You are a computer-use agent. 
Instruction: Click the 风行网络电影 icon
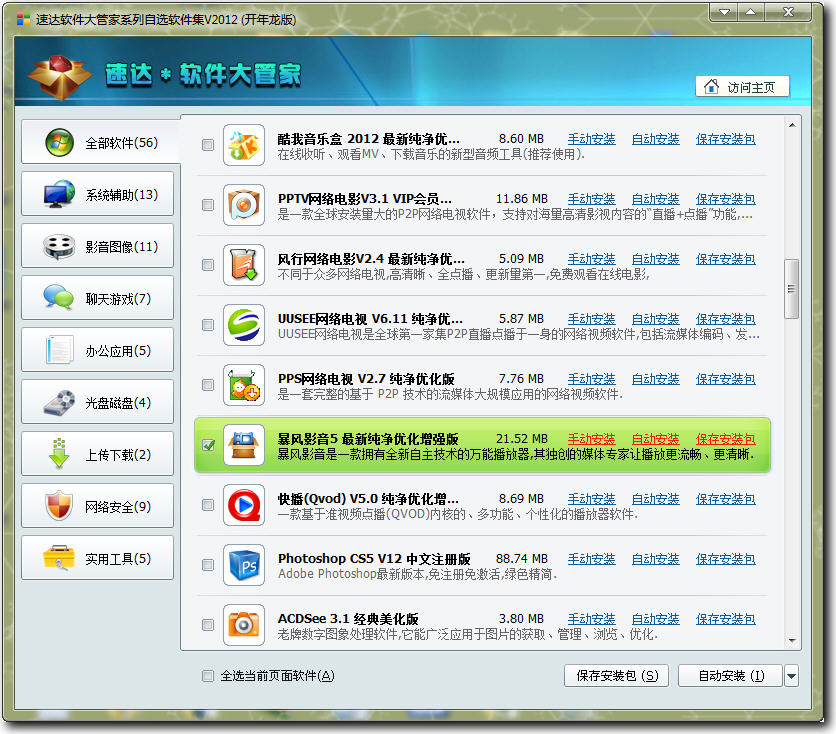coord(243,265)
